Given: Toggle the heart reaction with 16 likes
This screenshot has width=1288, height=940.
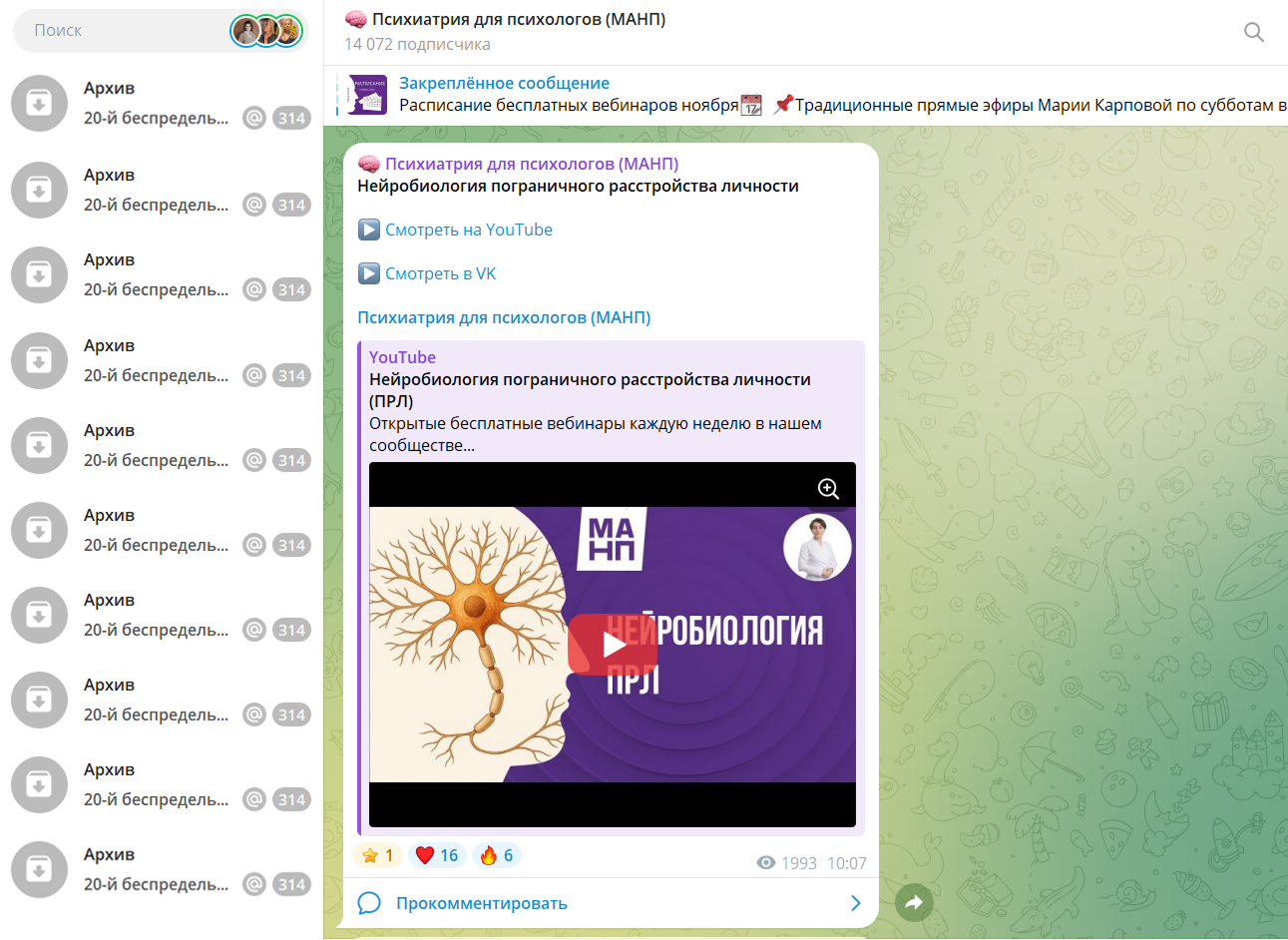Looking at the screenshot, I should [x=437, y=855].
